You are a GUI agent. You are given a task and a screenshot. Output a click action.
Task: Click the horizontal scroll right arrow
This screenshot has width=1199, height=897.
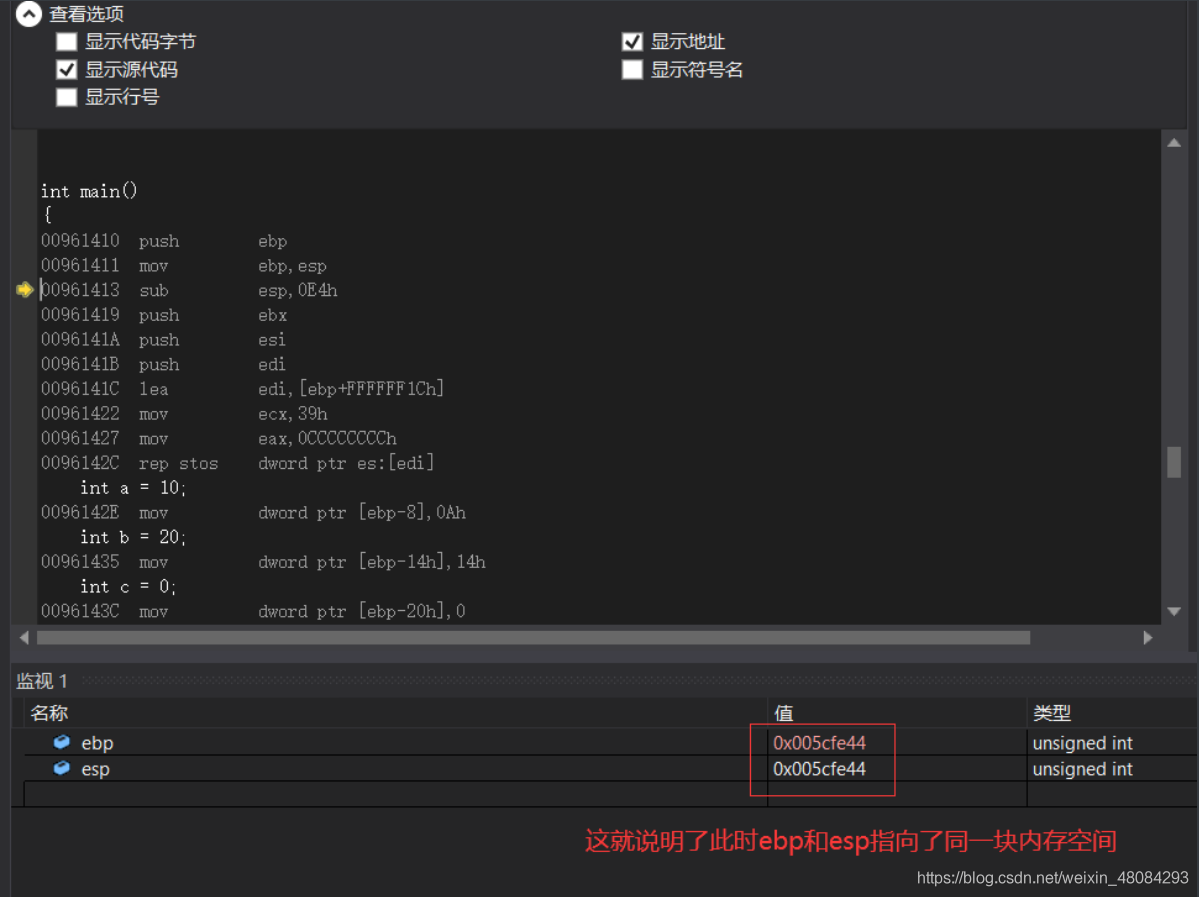point(1147,637)
